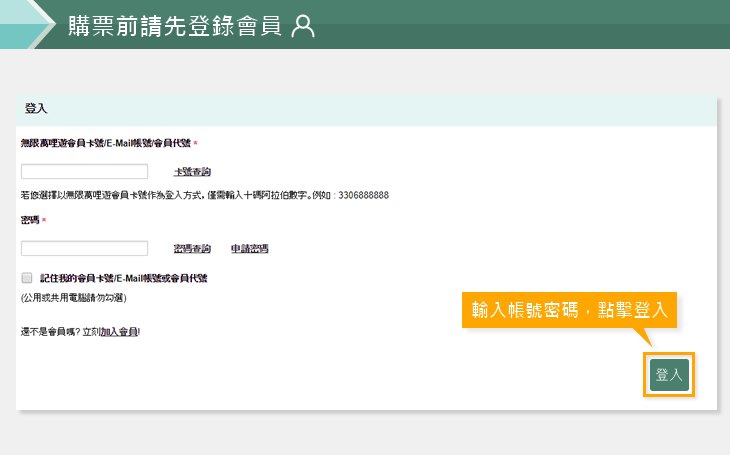
Task: Open the 密碼查詢 link
Action: [192, 249]
